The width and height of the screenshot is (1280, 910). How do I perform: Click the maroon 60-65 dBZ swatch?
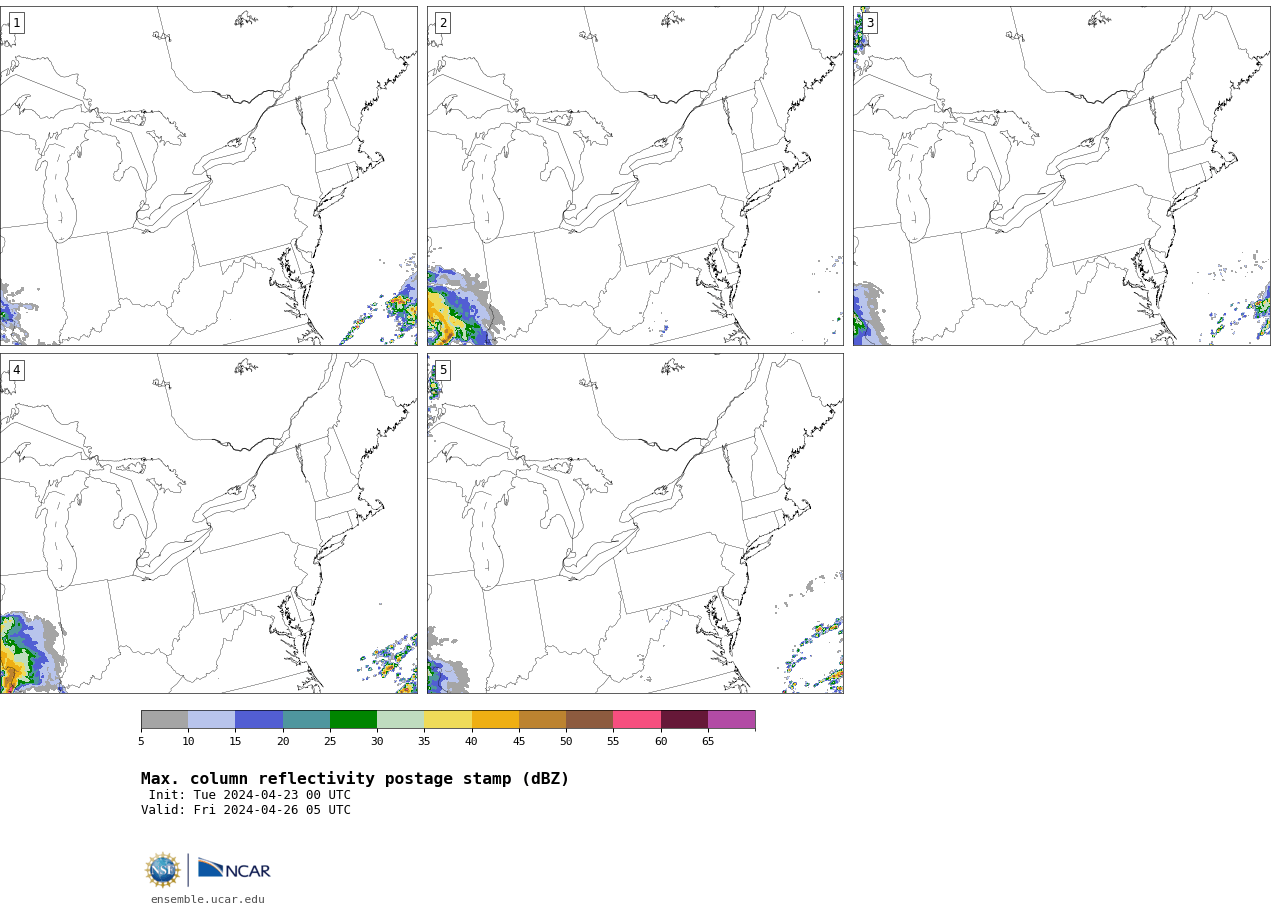(684, 720)
